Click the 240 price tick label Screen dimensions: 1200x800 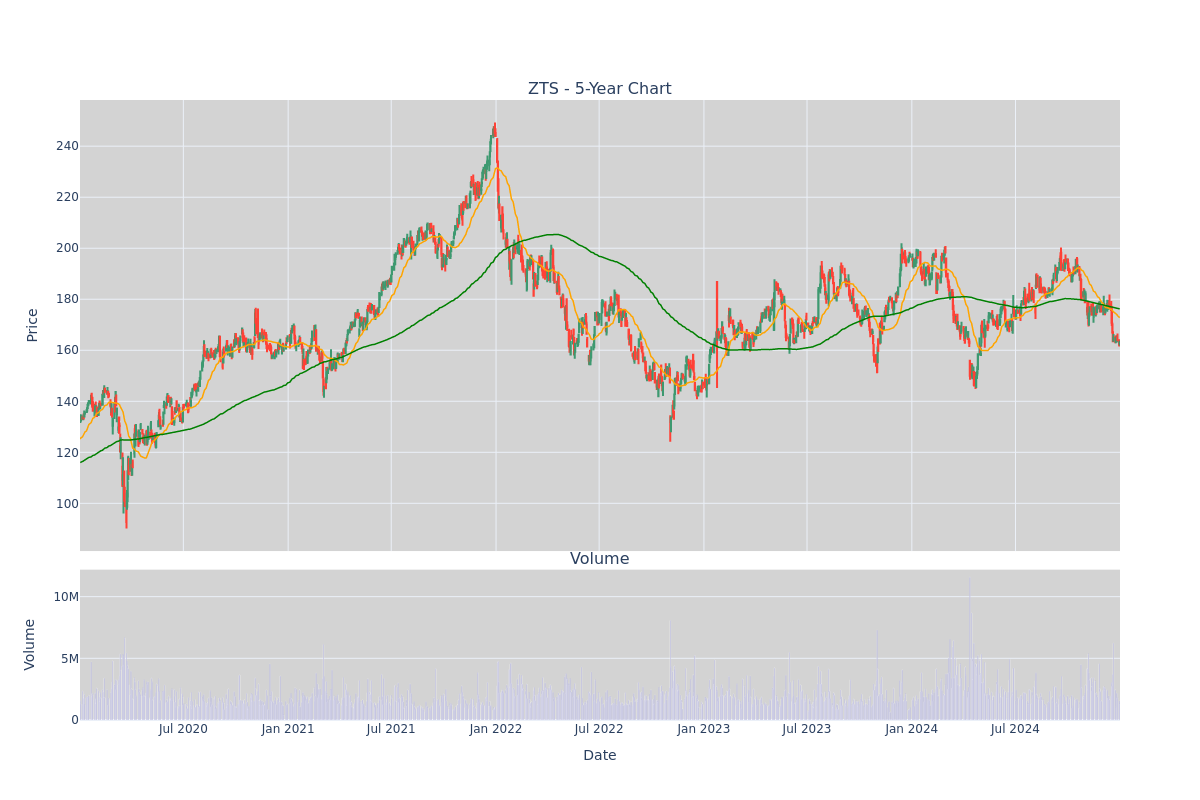[67, 146]
